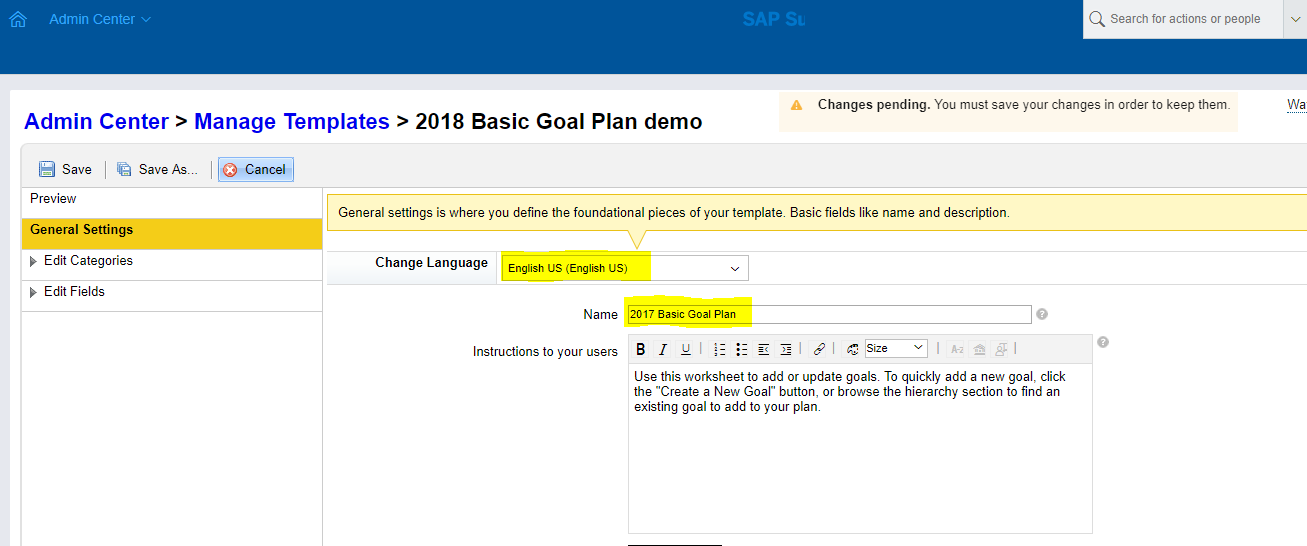Expand Edit Fields triangle
Viewport: 1307px width, 546px height.
34,293
